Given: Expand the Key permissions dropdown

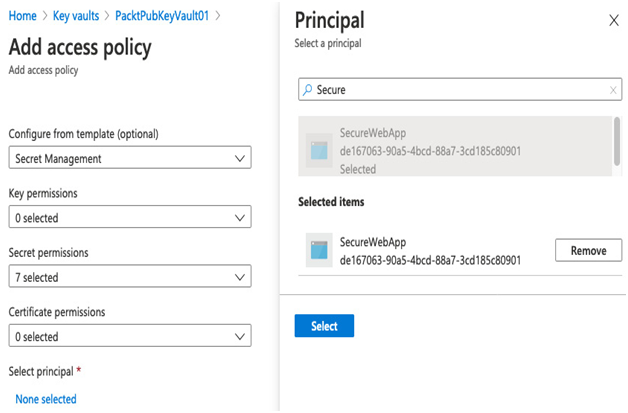Looking at the screenshot, I should [130, 217].
